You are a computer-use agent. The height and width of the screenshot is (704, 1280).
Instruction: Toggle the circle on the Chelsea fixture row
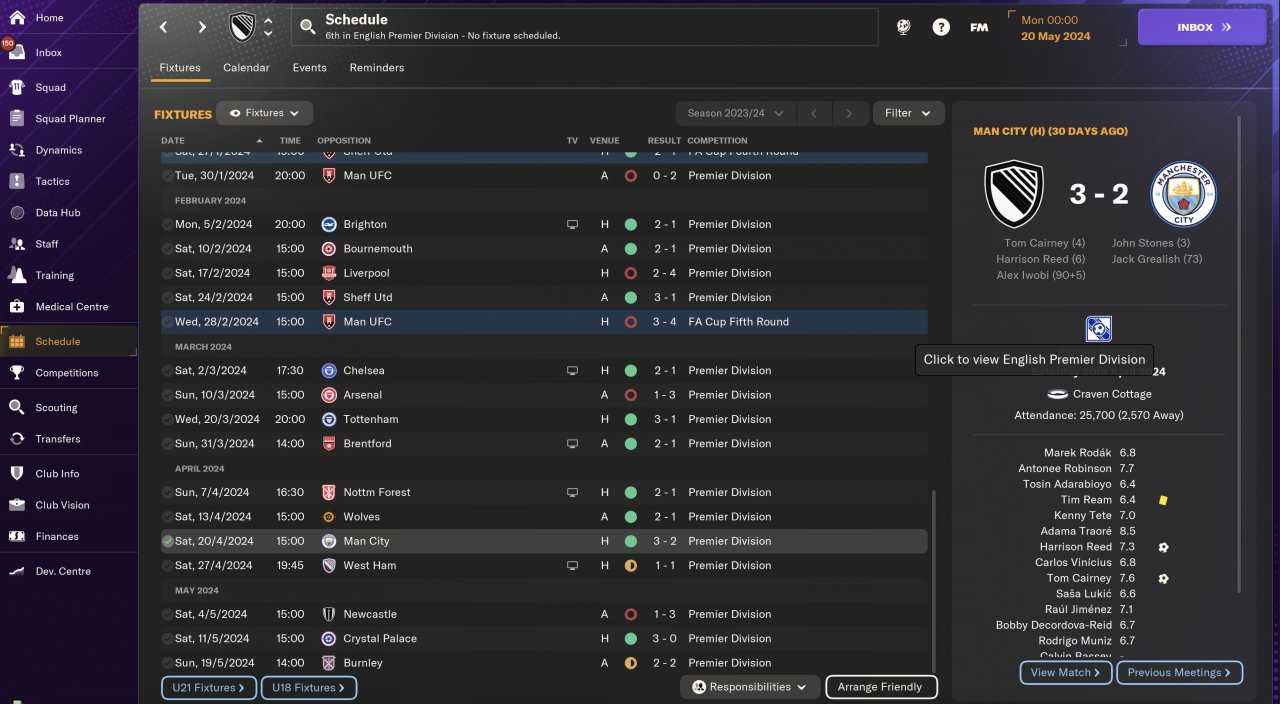(x=167, y=371)
